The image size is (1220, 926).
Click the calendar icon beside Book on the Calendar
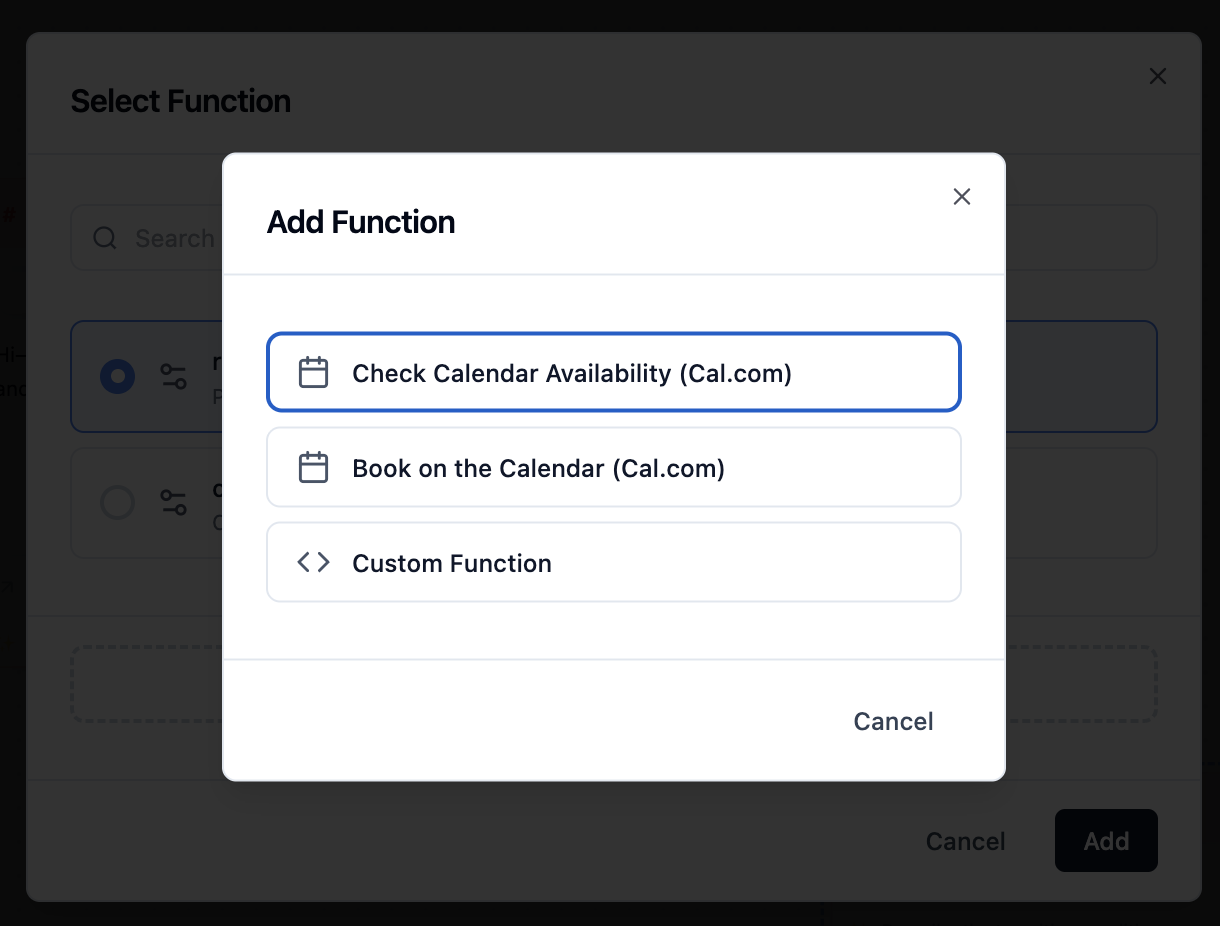[313, 466]
